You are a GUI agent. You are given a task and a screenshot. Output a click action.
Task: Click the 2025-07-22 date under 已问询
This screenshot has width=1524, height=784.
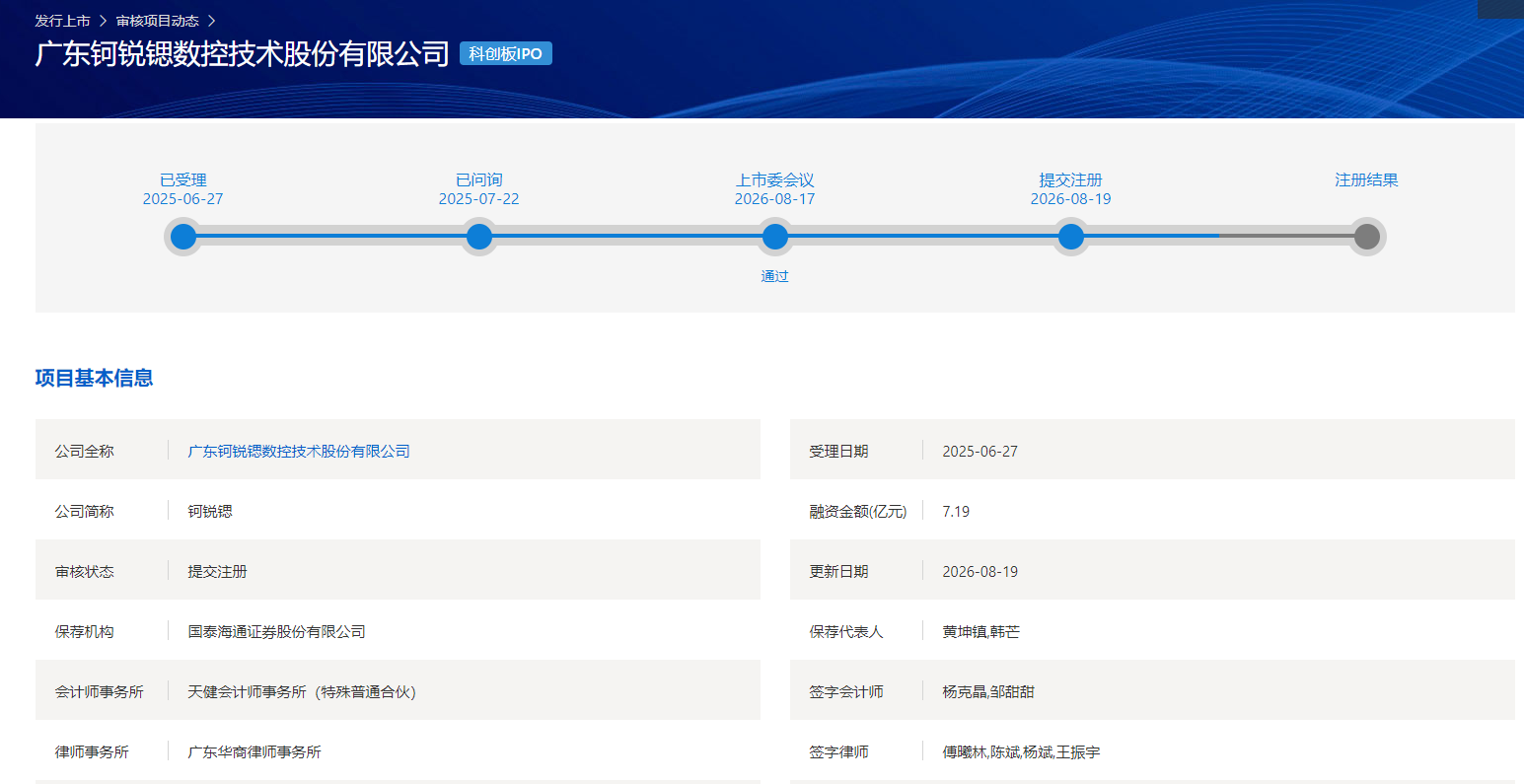tap(479, 199)
